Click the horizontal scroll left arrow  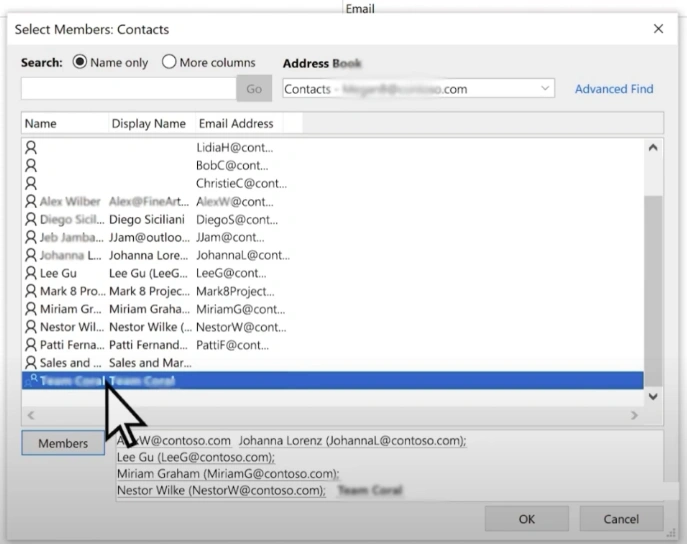(31, 415)
